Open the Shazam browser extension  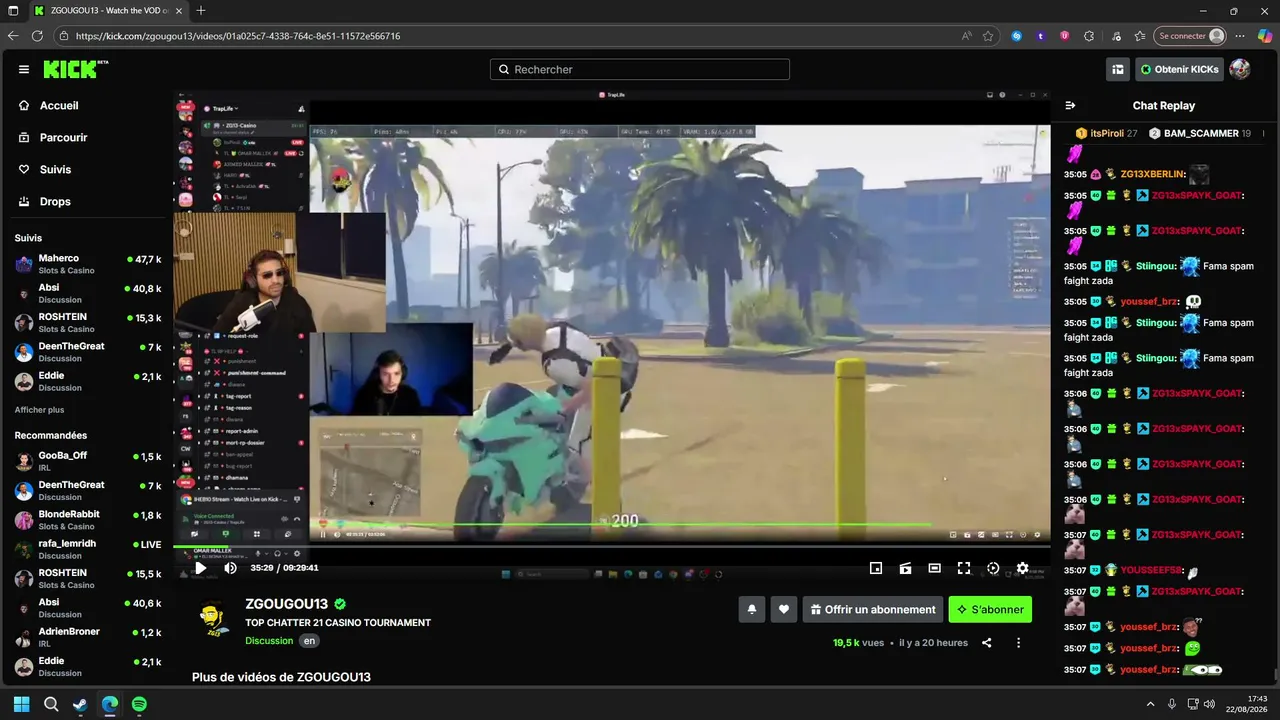point(1017,36)
